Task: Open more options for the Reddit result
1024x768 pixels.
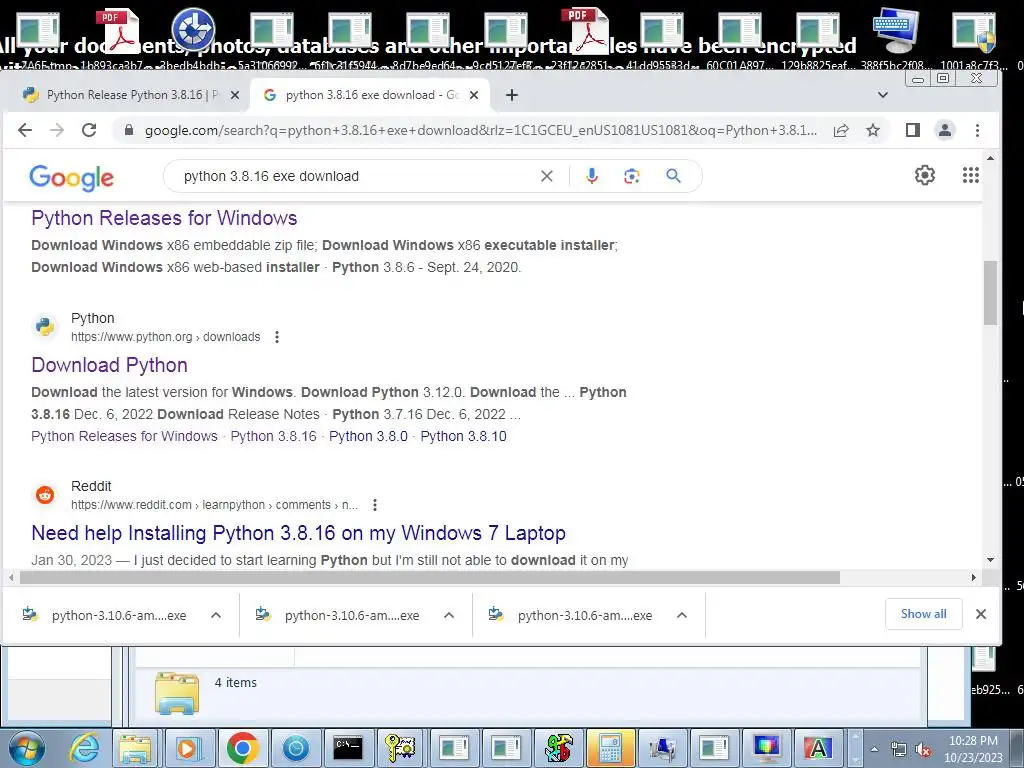Action: tap(374, 505)
